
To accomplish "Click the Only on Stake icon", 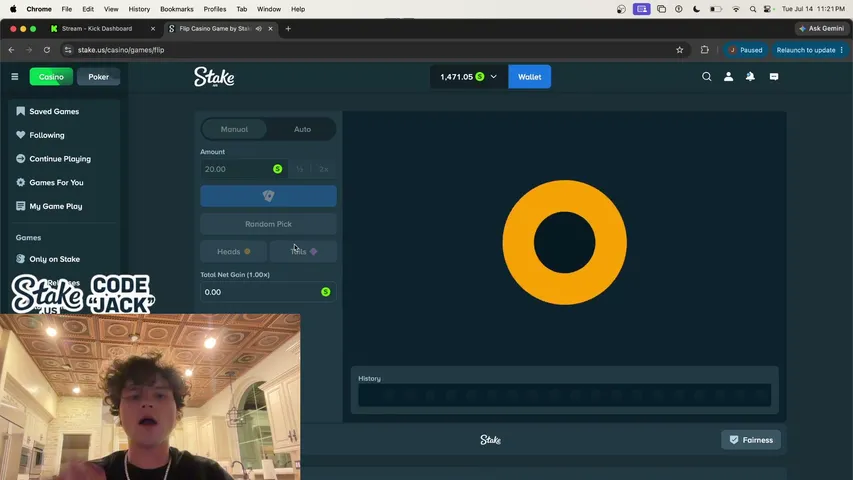I will click(x=21, y=259).
